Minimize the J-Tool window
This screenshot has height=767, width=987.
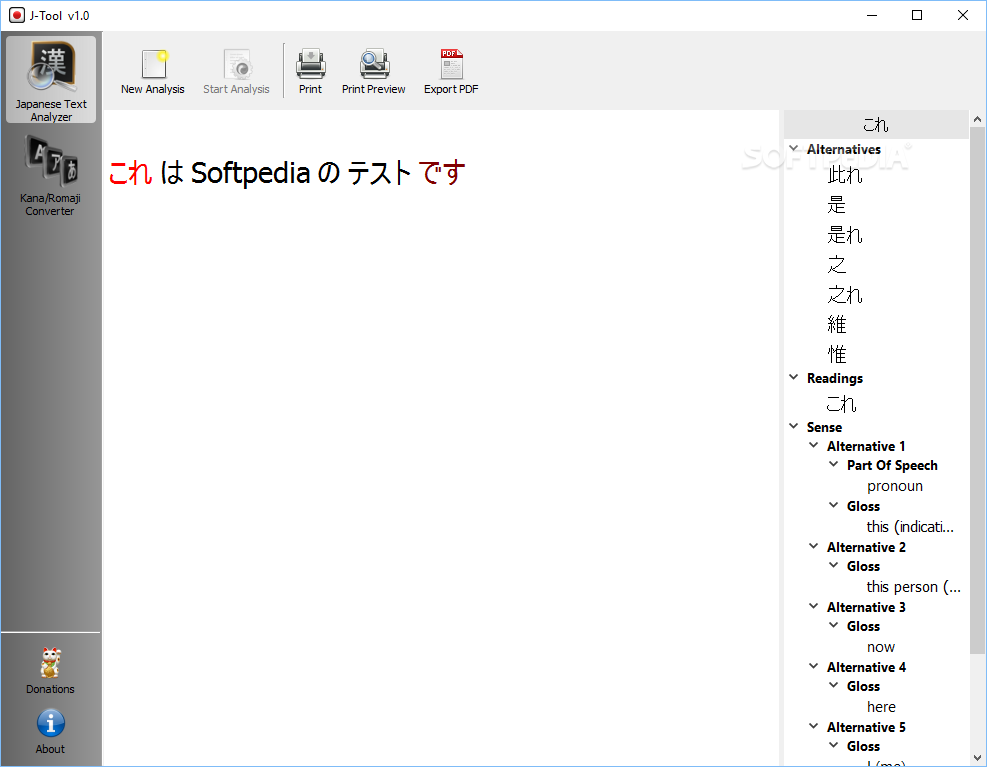click(x=872, y=15)
